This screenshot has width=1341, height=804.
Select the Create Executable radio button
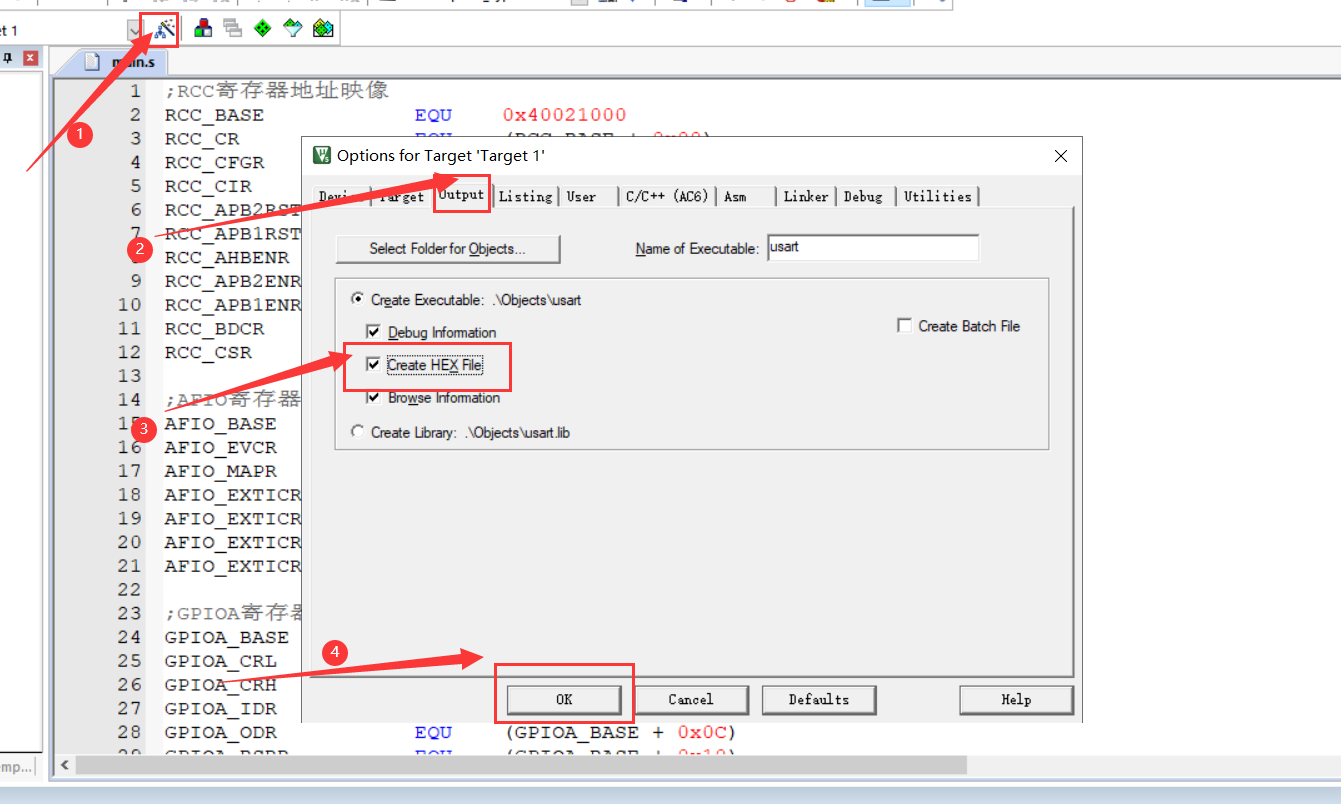click(x=358, y=300)
